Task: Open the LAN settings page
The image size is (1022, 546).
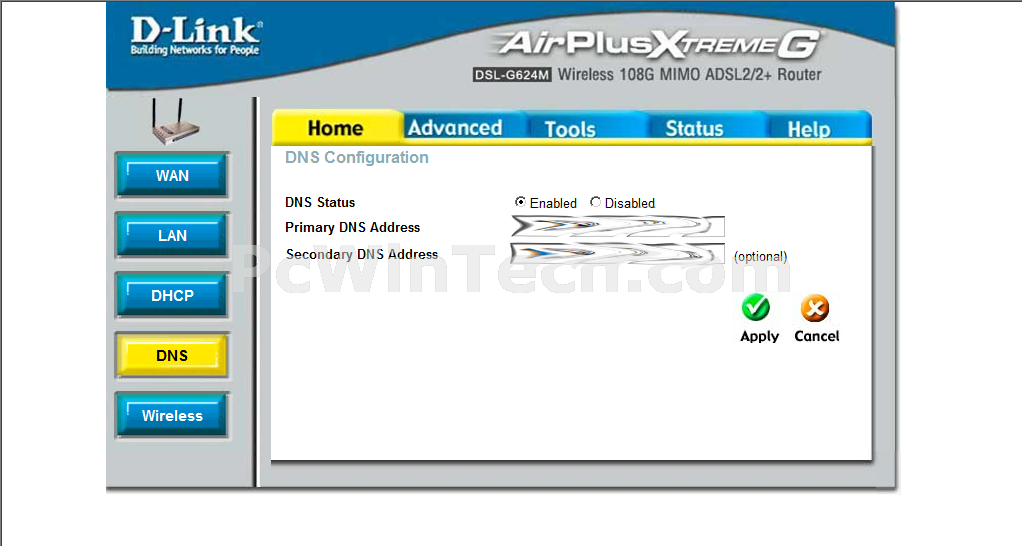Action: (x=172, y=235)
